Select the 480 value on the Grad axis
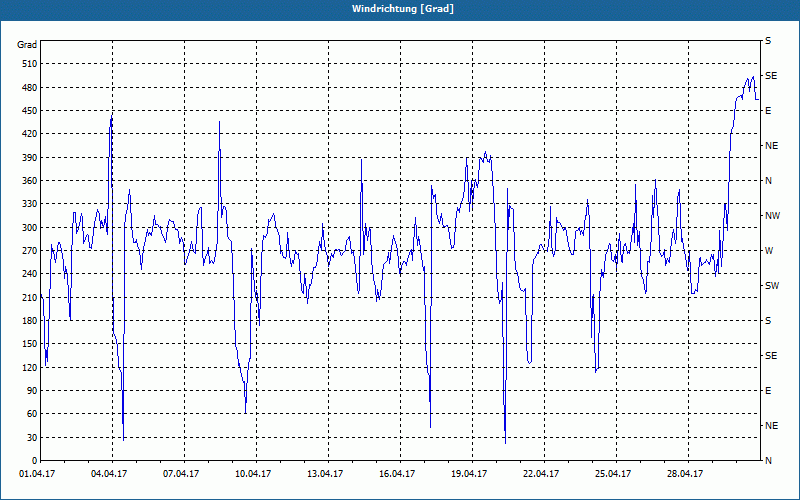 (30, 88)
